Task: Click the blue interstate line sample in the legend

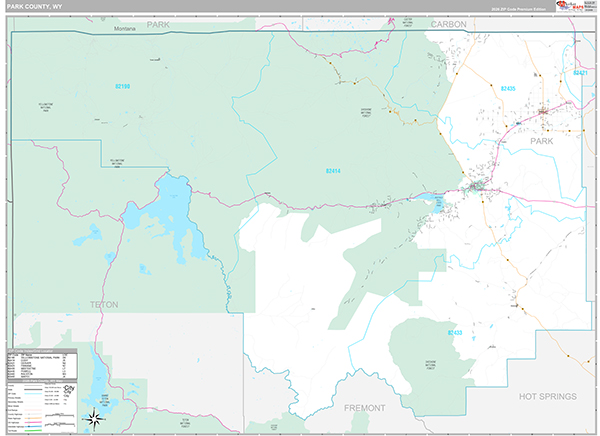Action: (x=33, y=426)
